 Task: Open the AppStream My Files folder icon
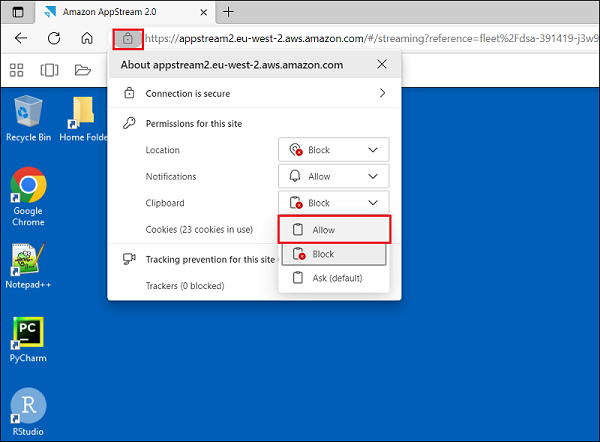pos(83,70)
